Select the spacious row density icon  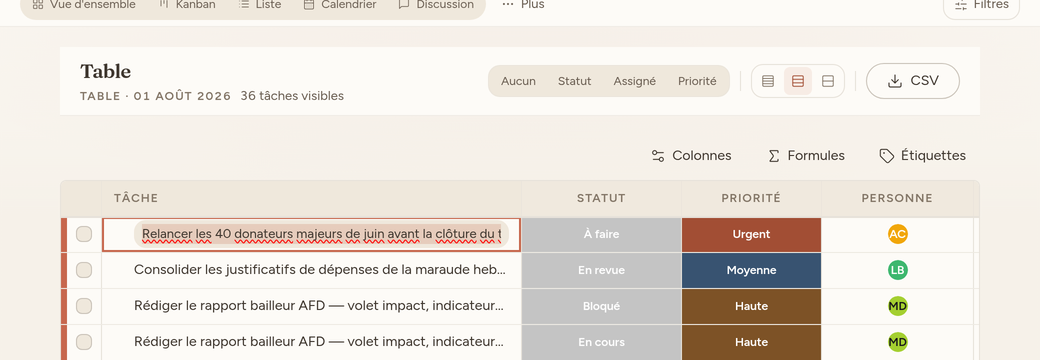[828, 82]
